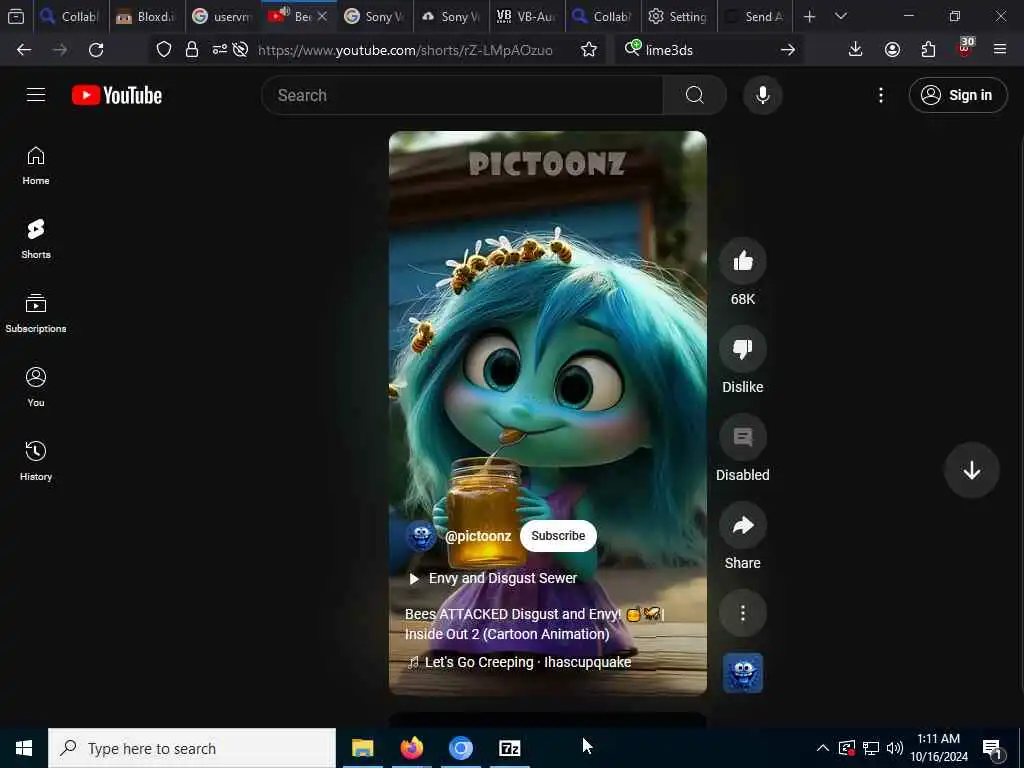List all tabs dropdown arrow
This screenshot has height=768, width=1024.
coord(840,16)
